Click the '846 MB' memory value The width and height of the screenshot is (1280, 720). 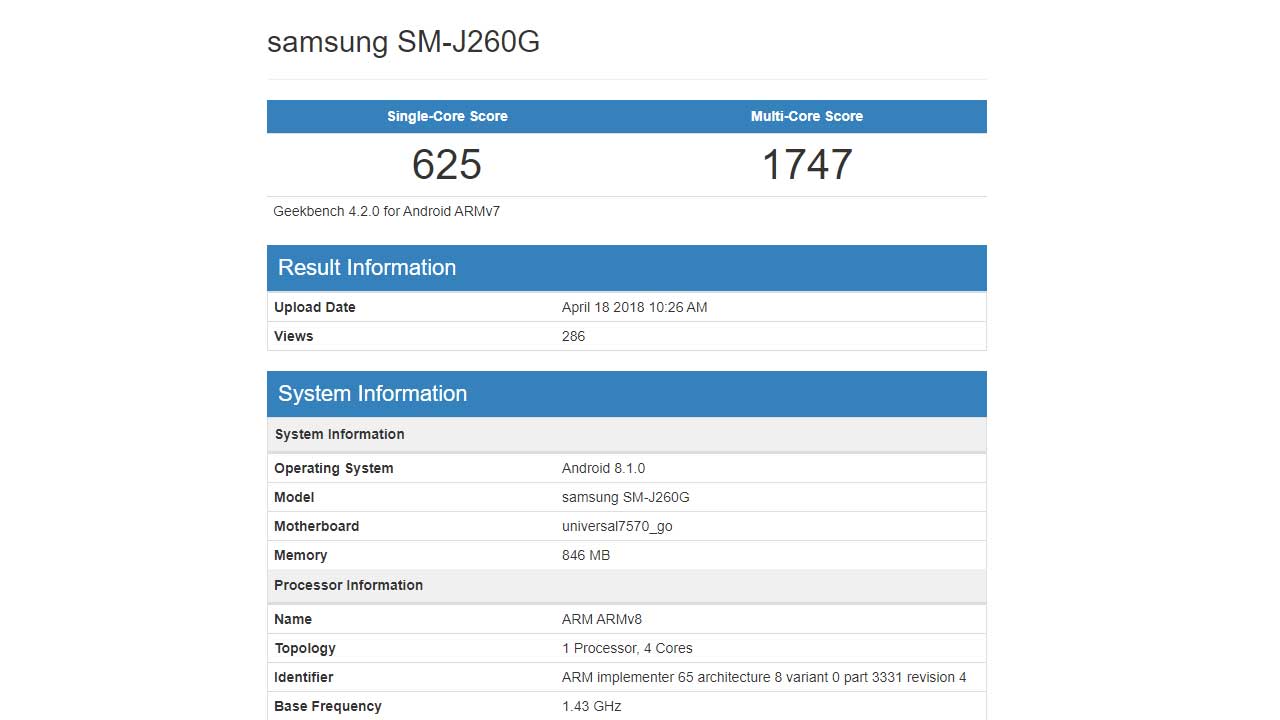[586, 555]
